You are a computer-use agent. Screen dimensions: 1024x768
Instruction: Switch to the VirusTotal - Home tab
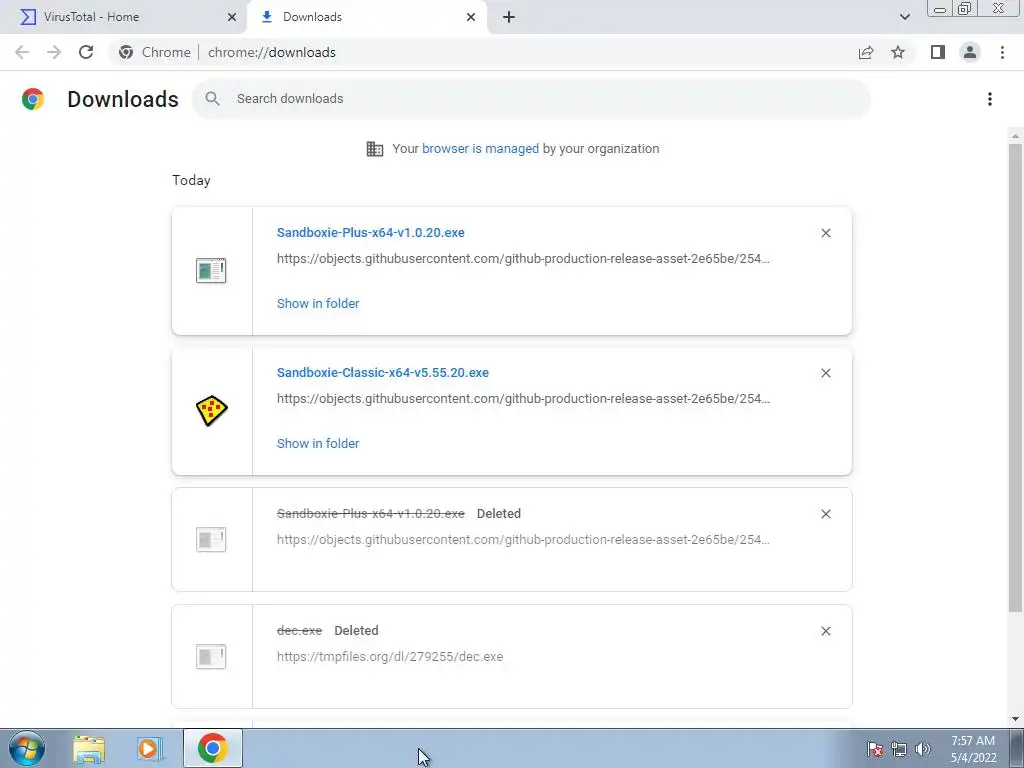pyautogui.click(x=124, y=17)
